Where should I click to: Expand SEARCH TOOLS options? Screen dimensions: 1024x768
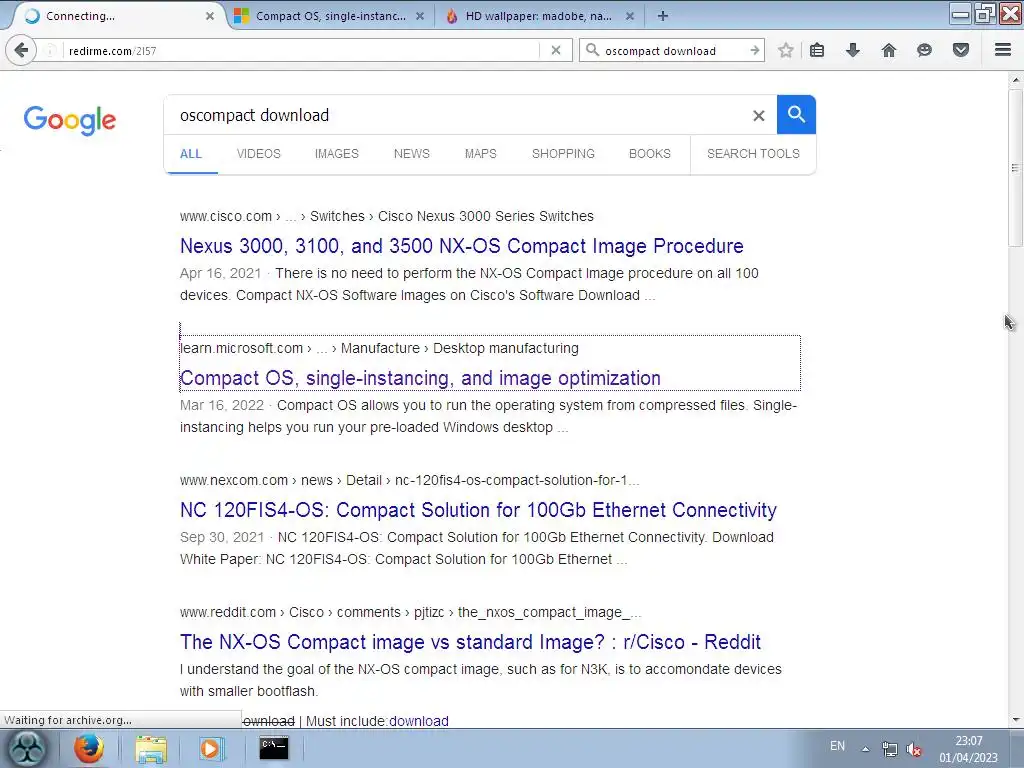[753, 153]
